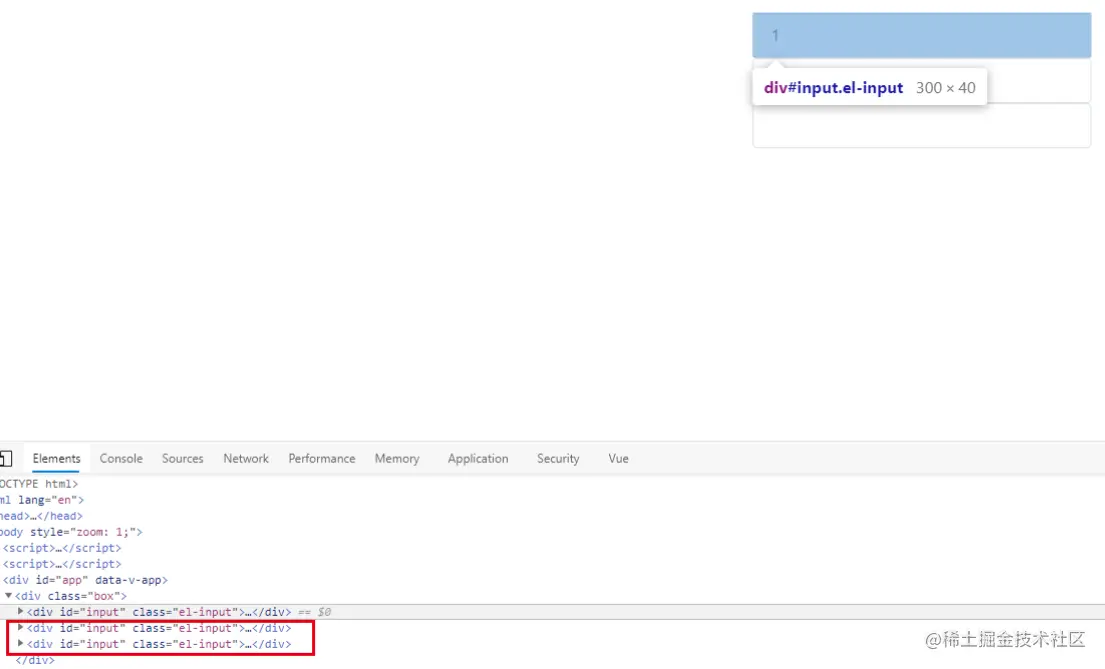The image size is (1105, 669).
Task: Select the html lang="en" node
Action: tap(42, 500)
